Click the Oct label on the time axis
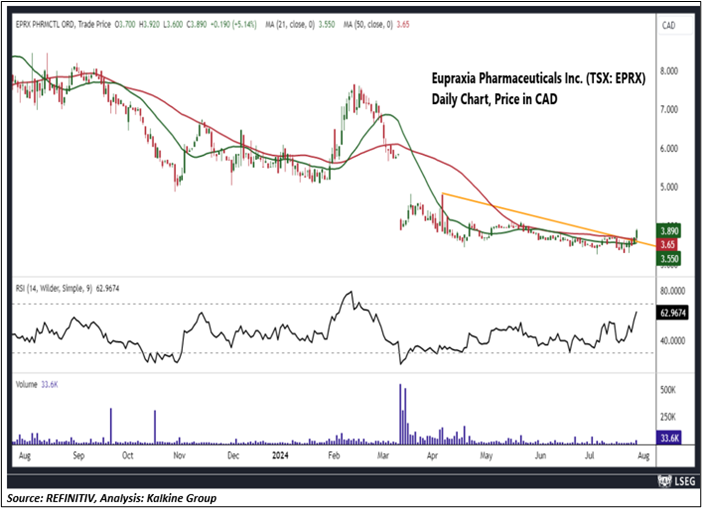 point(128,456)
